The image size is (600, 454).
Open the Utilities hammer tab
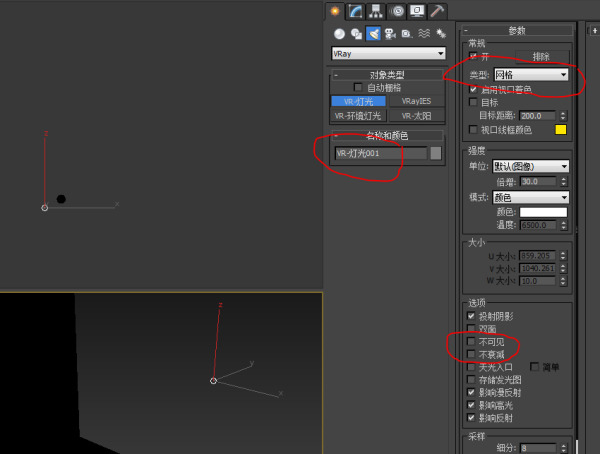(437, 11)
